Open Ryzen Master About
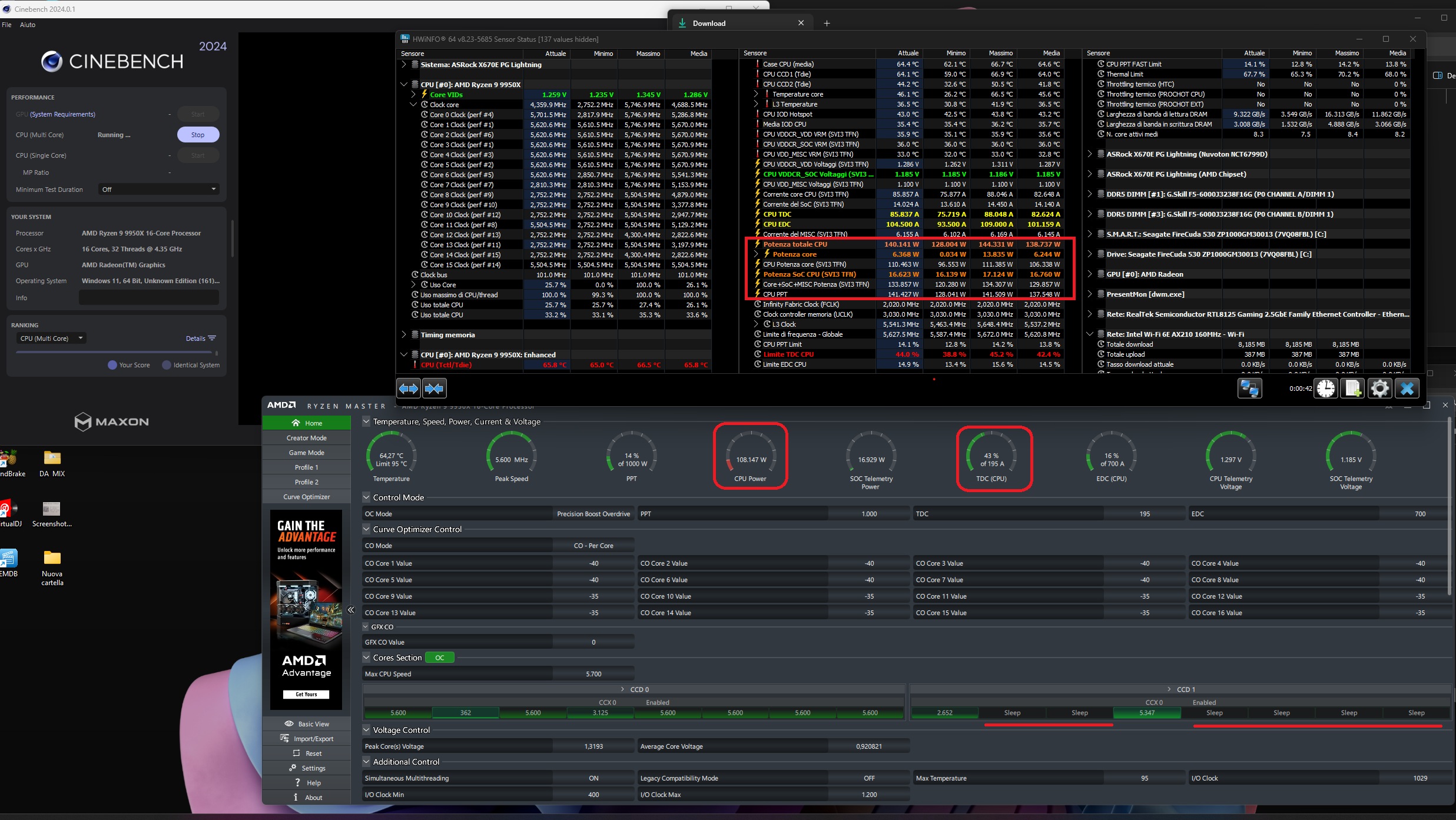Viewport: 1456px width, 820px height. click(307, 798)
